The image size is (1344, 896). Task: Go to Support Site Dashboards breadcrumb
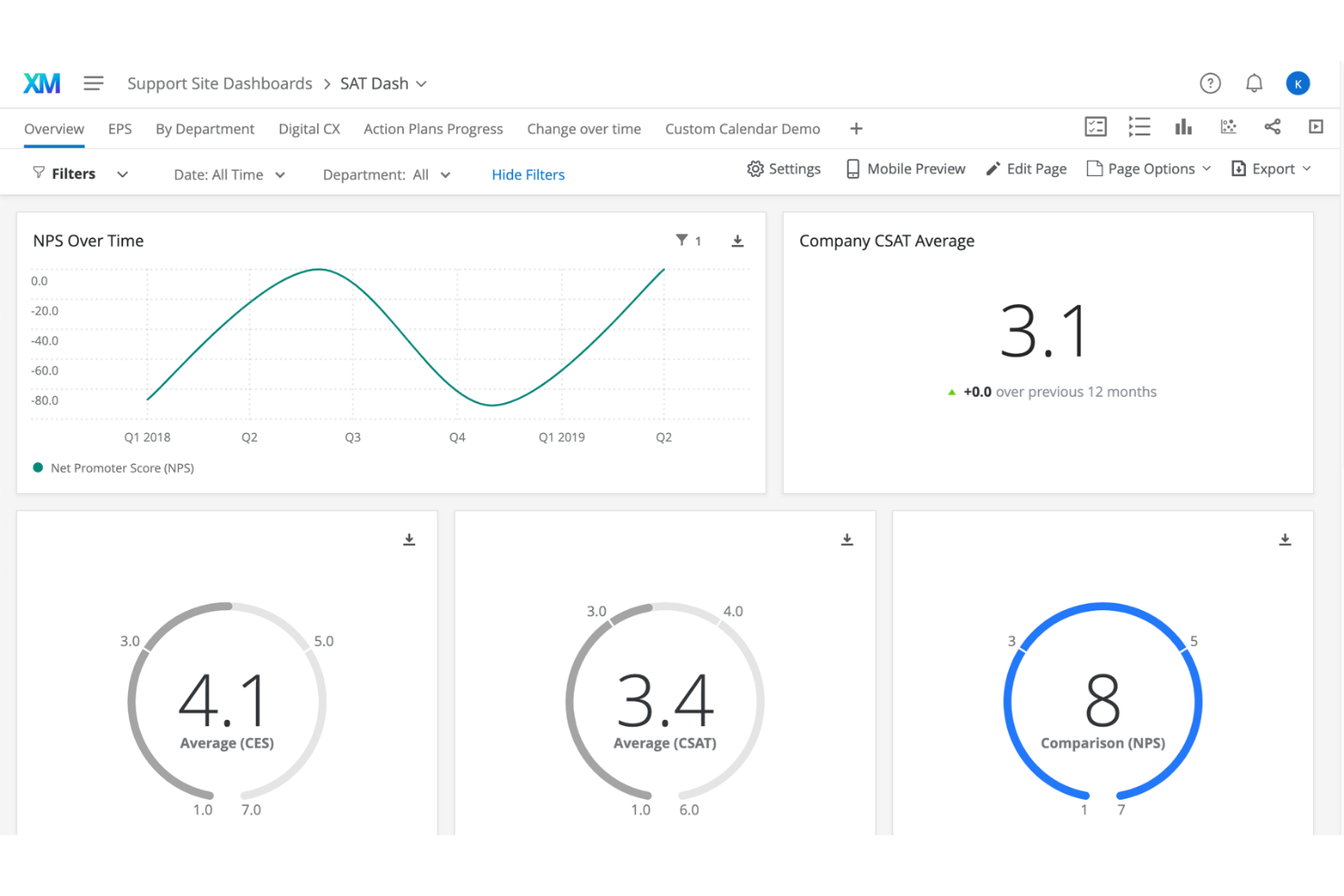coord(220,84)
